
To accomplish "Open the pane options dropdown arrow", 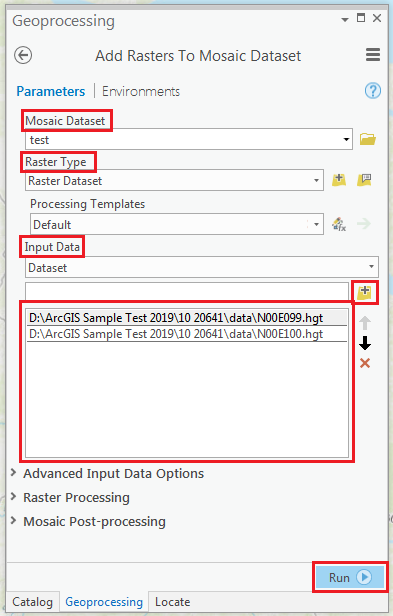I will 345,19.
